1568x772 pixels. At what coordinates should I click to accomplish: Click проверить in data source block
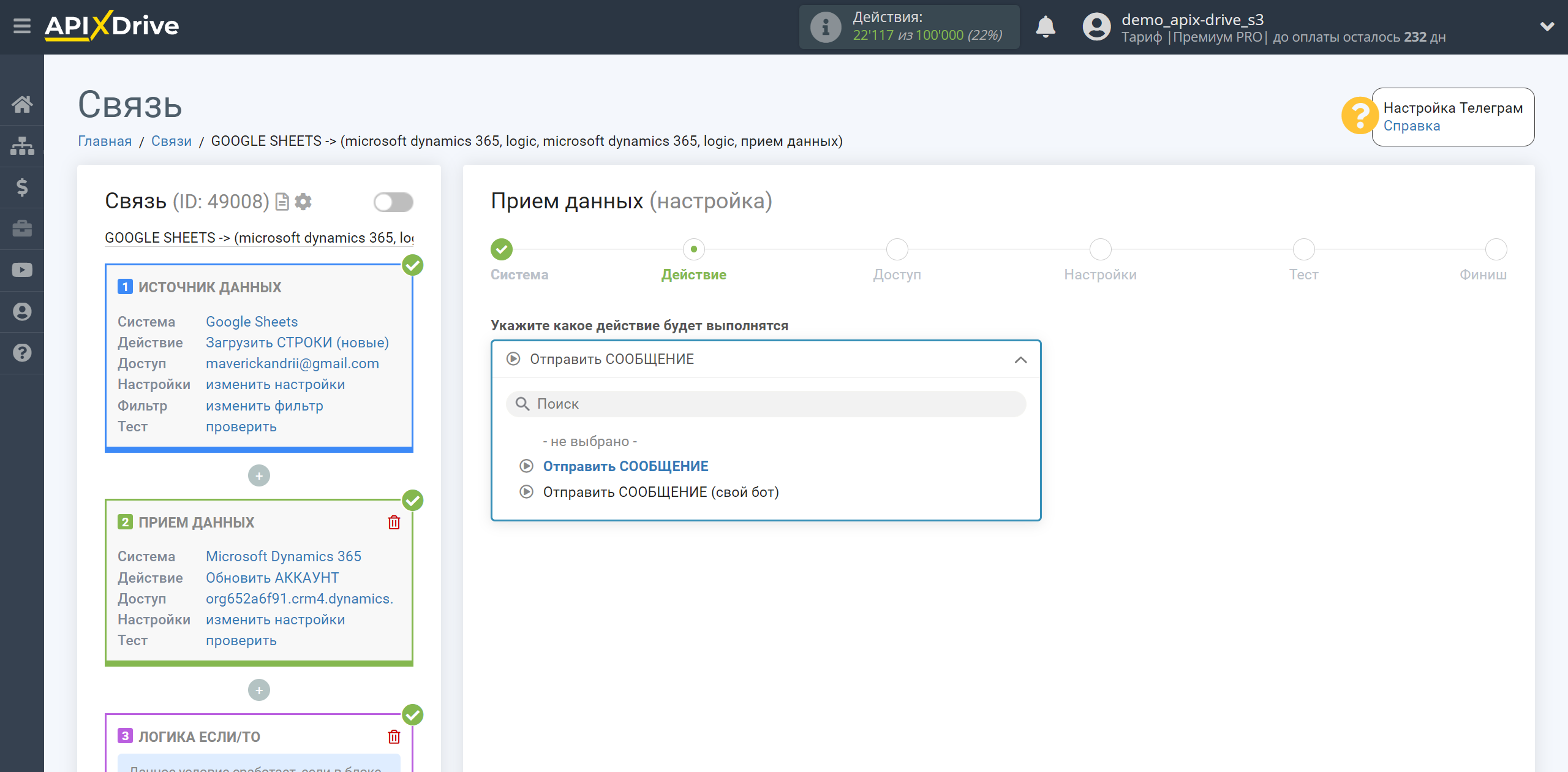241,426
